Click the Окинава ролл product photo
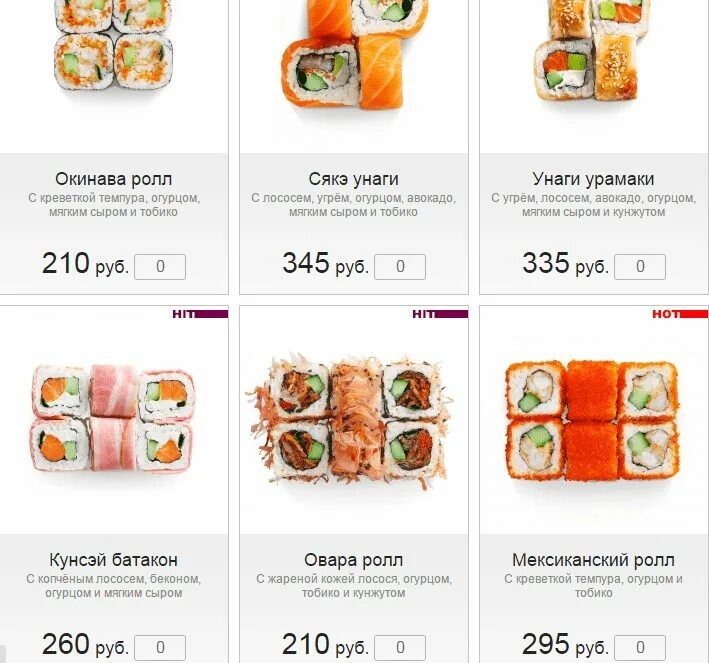Image resolution: width=709 pixels, height=663 pixels. click(x=113, y=46)
